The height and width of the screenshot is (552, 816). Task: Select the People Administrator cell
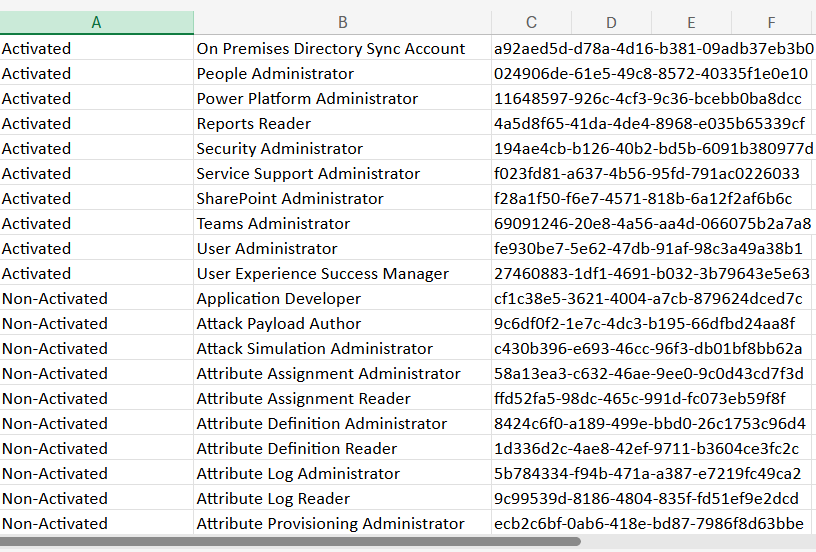pyautogui.click(x=275, y=74)
